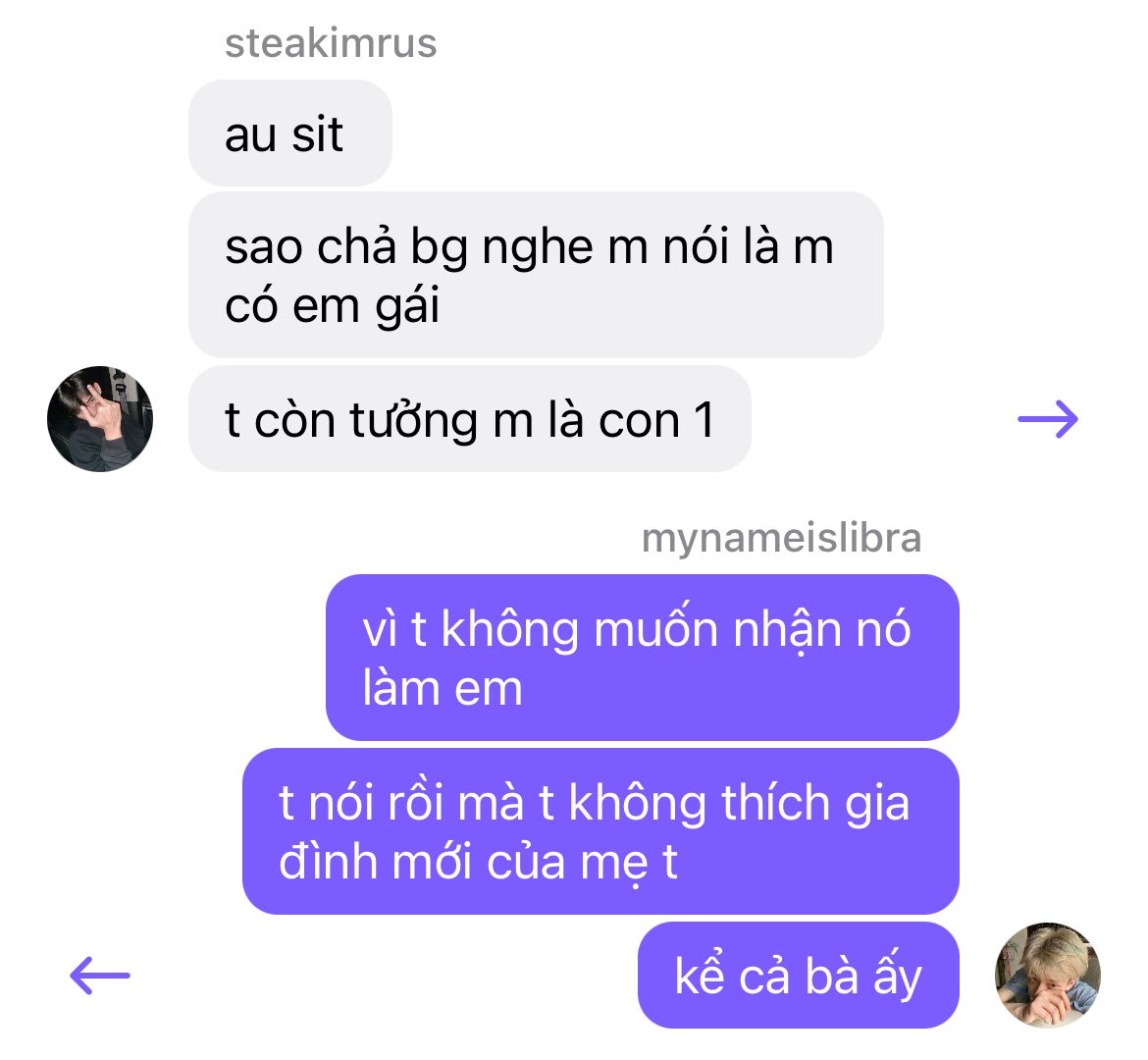Tap the number "1" ending the gray message
1148x1060 pixels.
[704, 420]
